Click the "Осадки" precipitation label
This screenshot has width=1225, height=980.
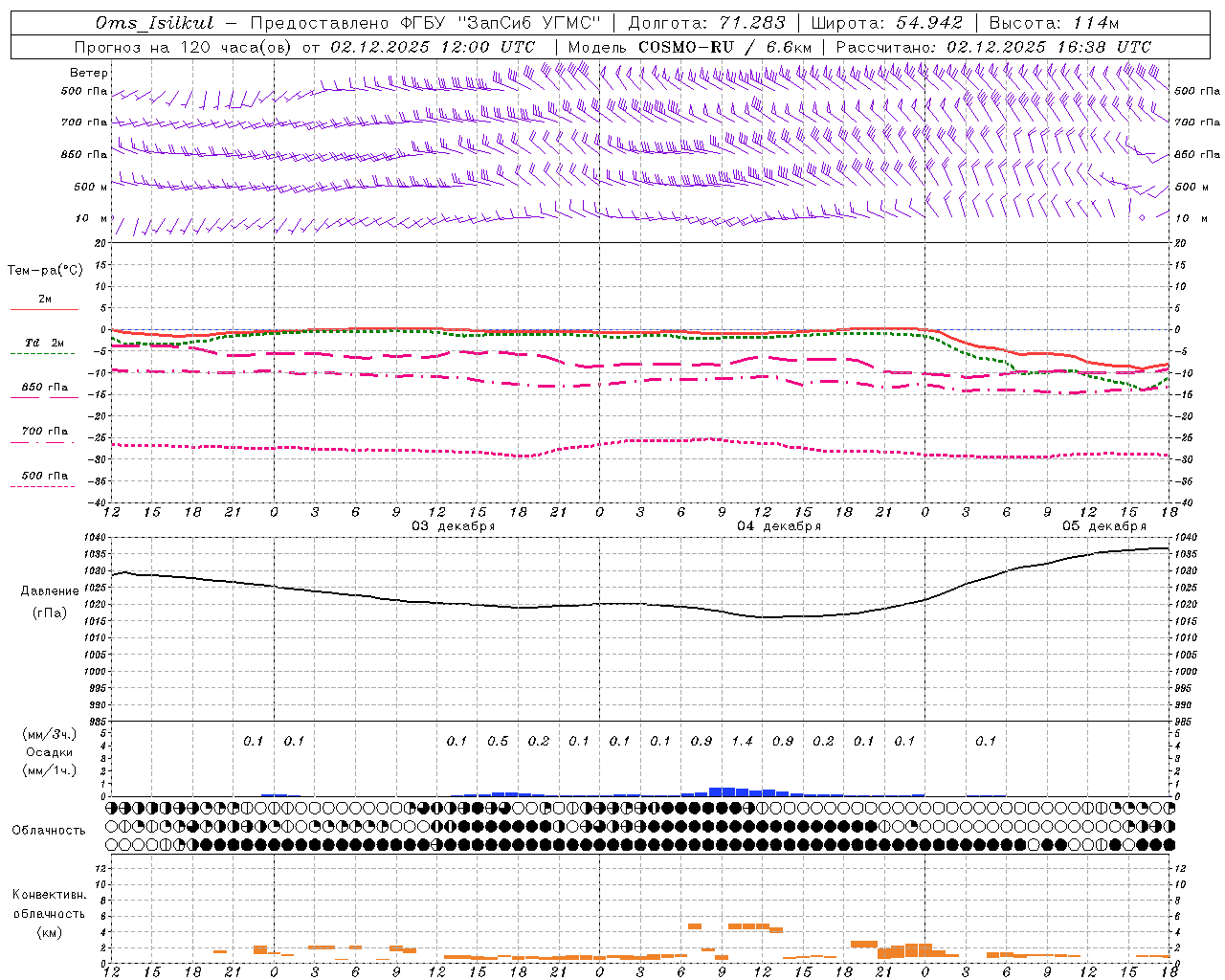[50, 752]
